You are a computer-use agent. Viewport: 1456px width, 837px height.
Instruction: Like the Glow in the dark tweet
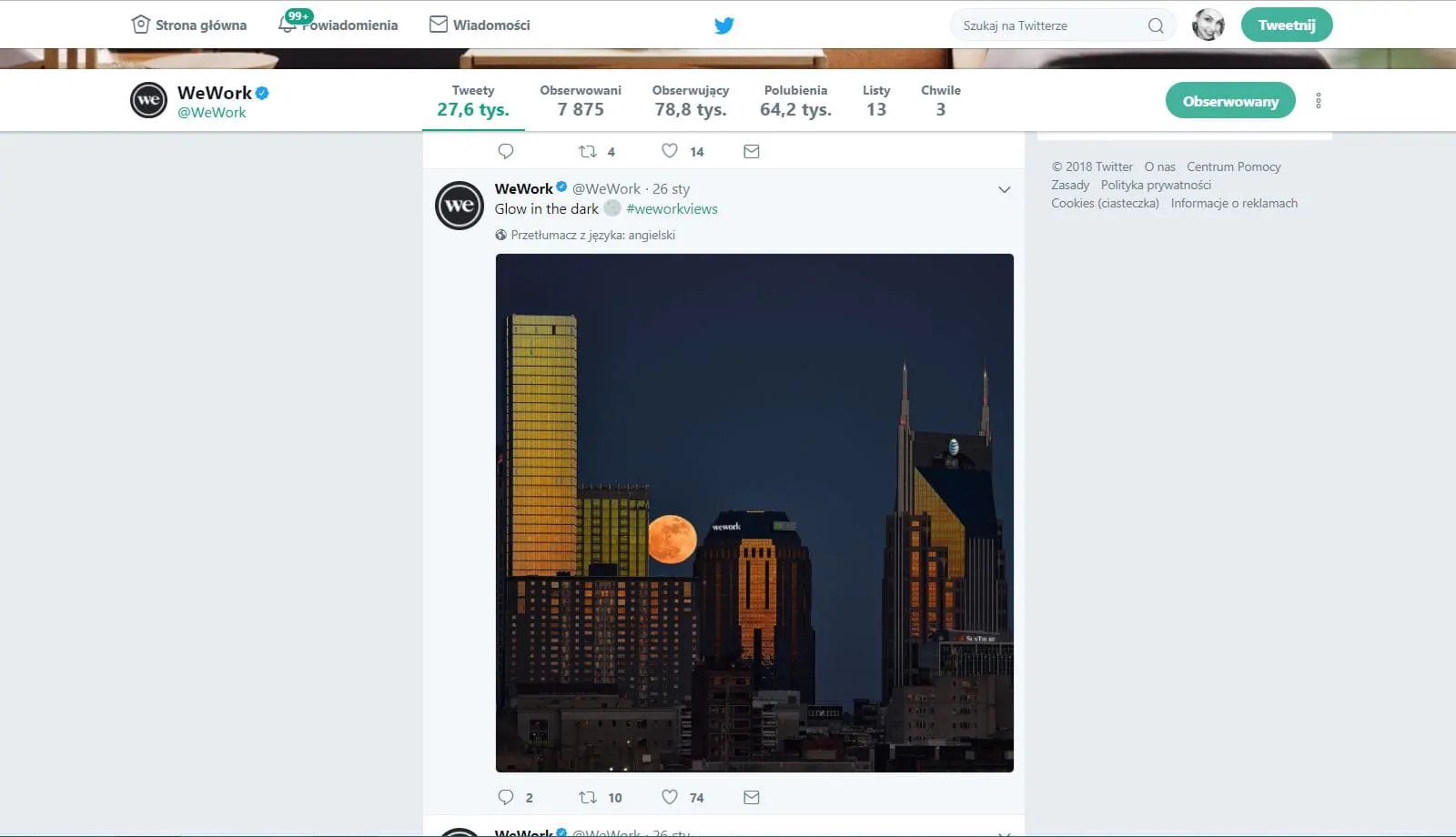(x=670, y=797)
